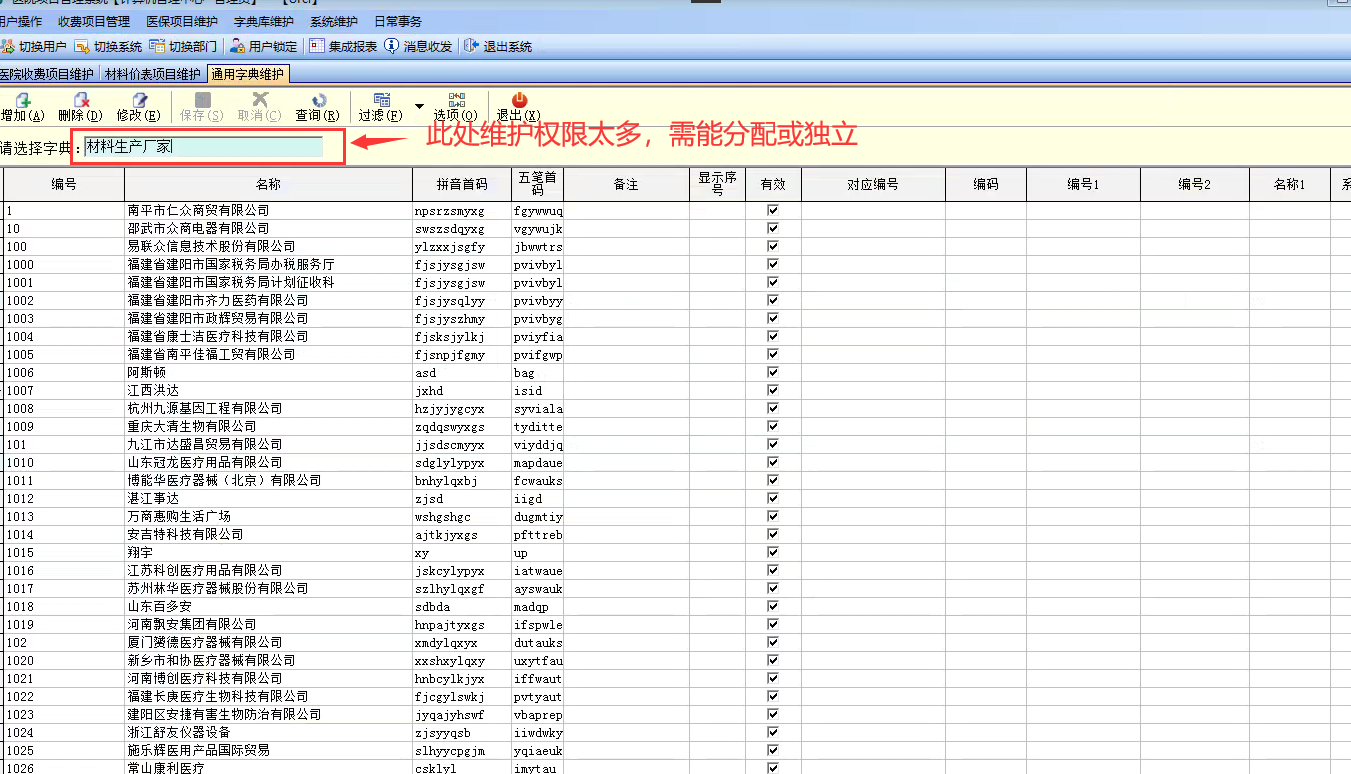Click the 过滤(F) filter icon
This screenshot has width=1351, height=774.
[381, 100]
